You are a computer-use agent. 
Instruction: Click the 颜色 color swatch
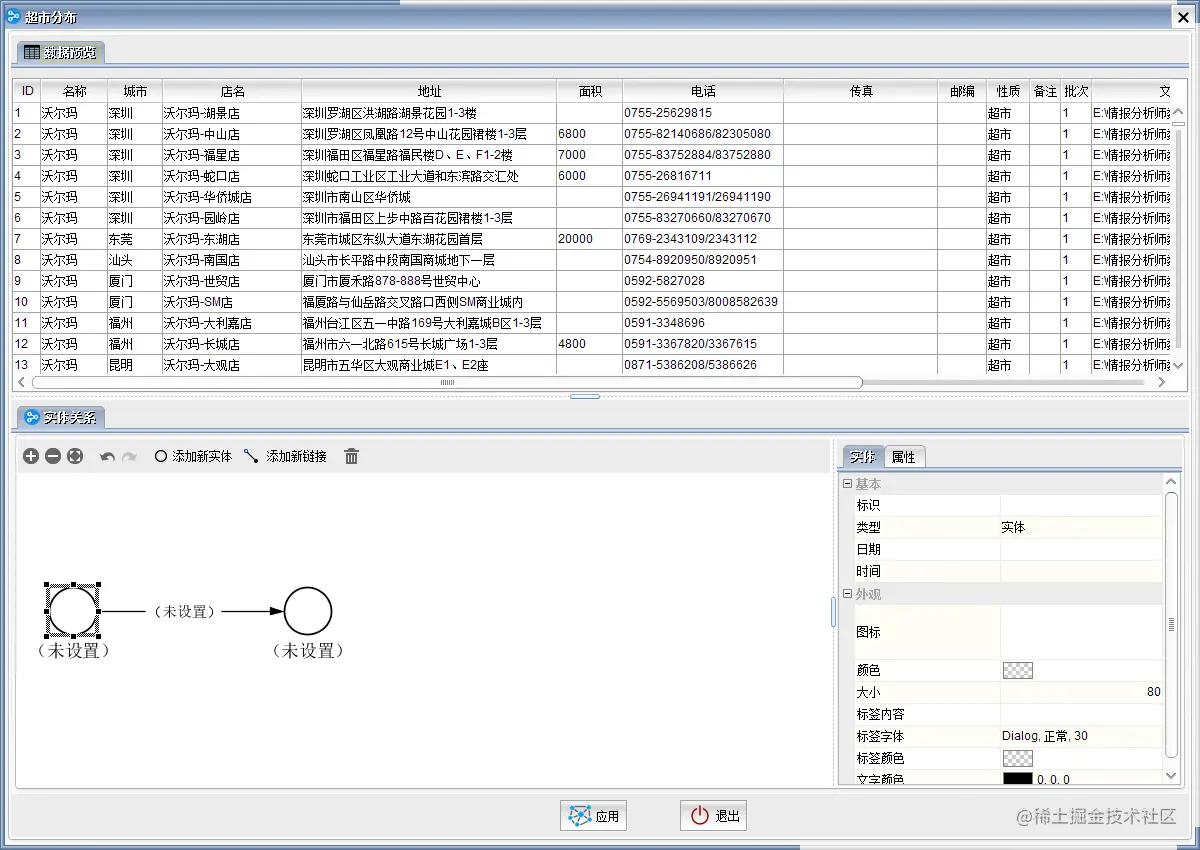pyautogui.click(x=1018, y=671)
